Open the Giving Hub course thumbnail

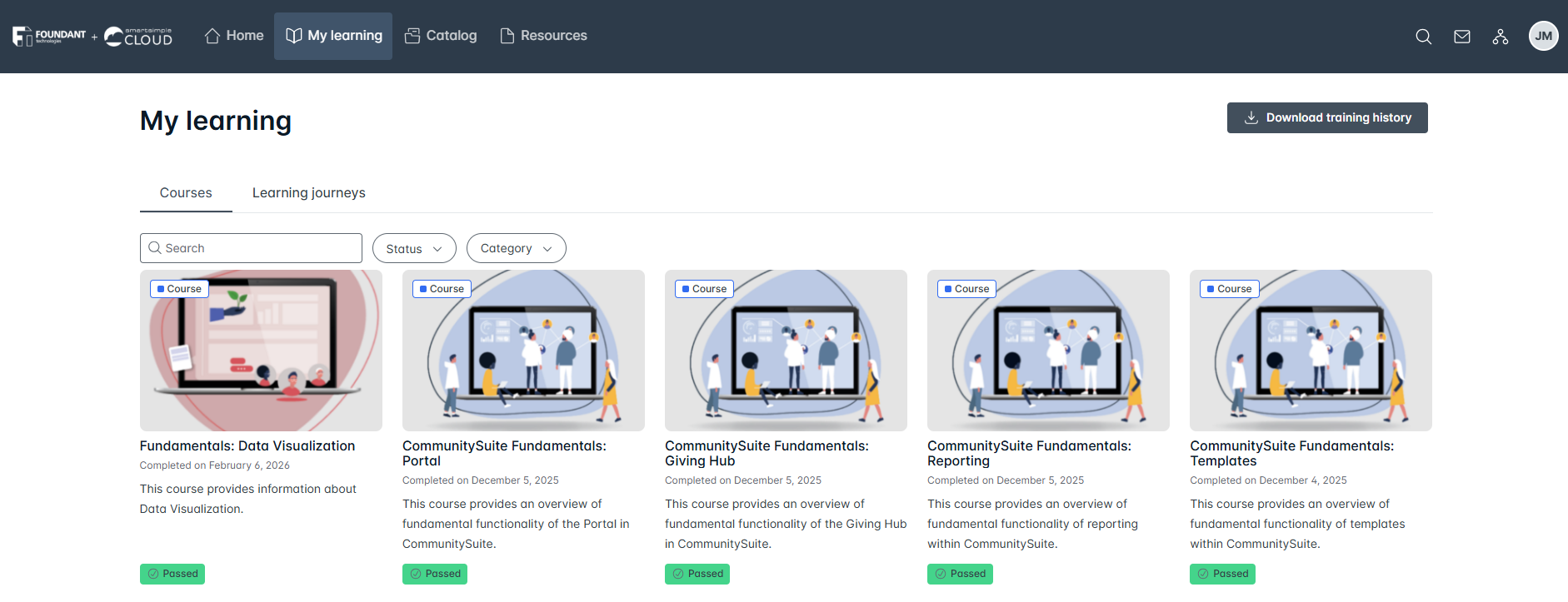coord(786,351)
